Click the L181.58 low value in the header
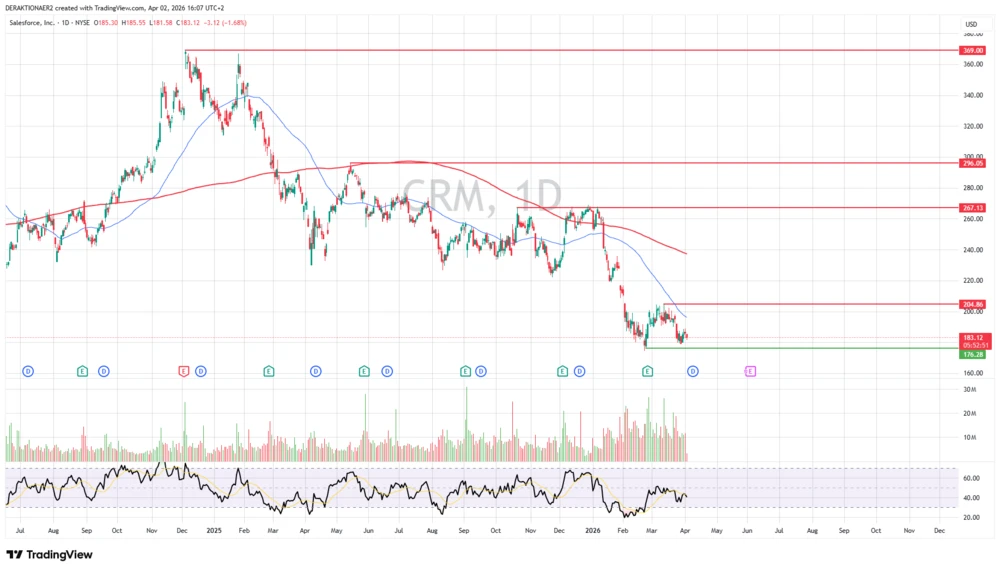The width and height of the screenshot is (1000, 571). point(161,23)
